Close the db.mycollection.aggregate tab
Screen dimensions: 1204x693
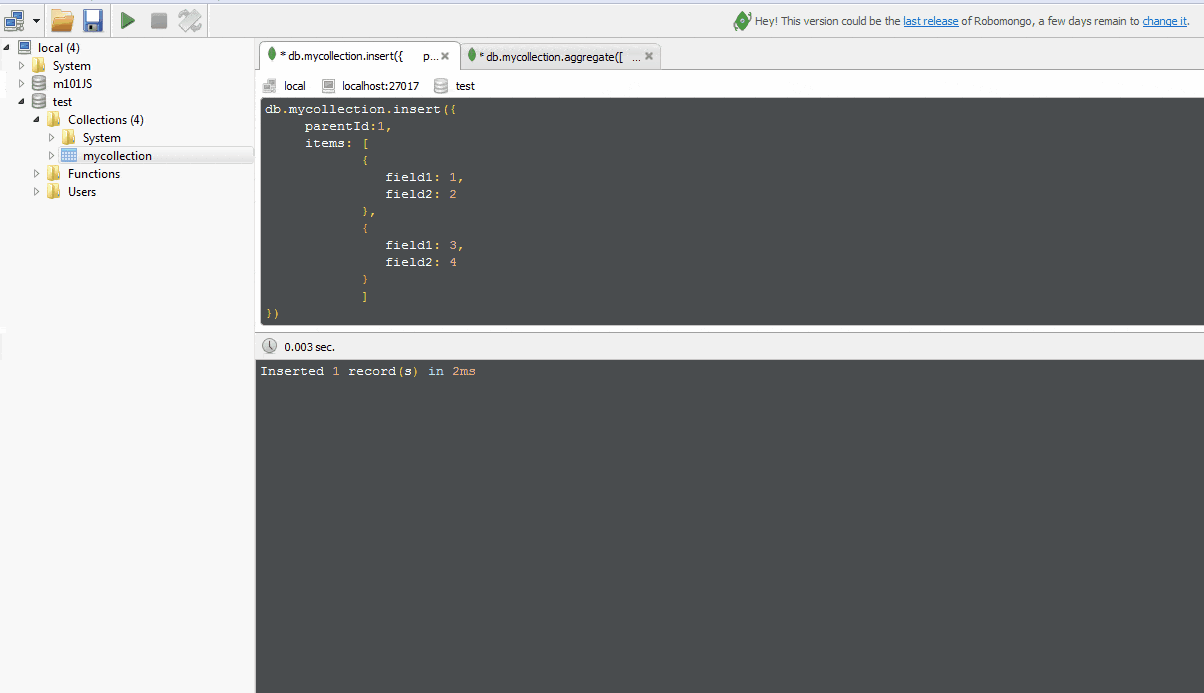(x=649, y=57)
